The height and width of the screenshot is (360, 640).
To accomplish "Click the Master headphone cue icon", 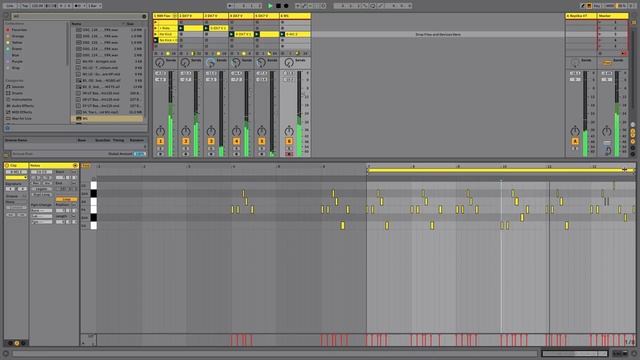I will click(608, 151).
